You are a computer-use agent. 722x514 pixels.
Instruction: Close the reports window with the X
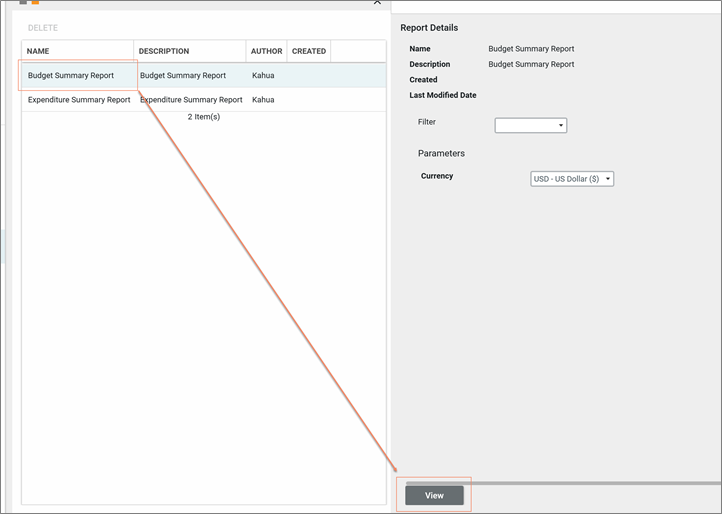377,3
